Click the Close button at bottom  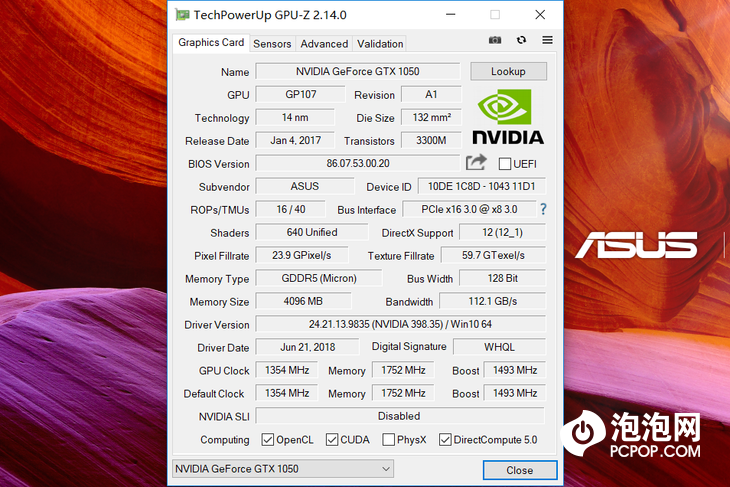pos(519,470)
